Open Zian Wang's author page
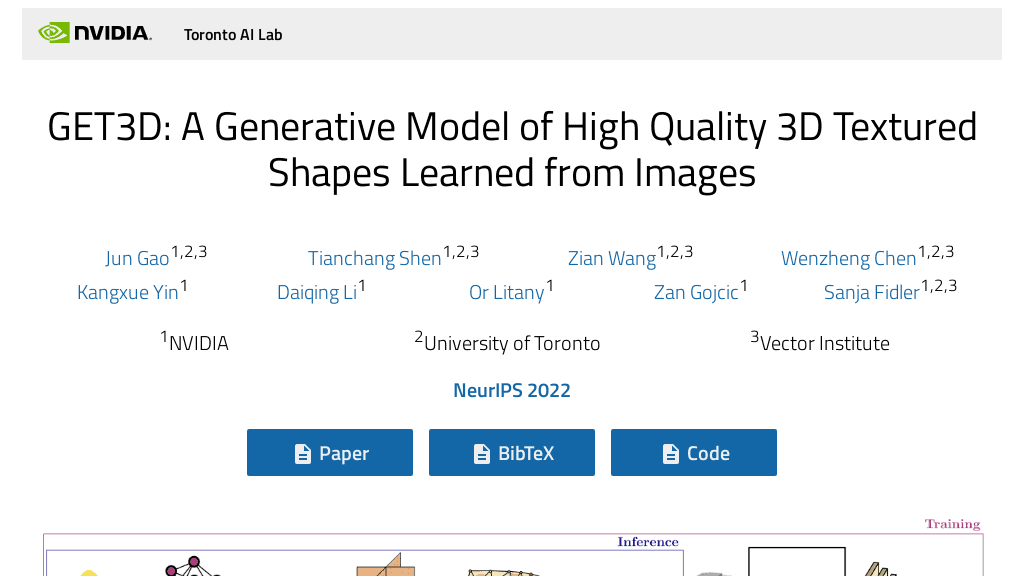This screenshot has height=576, width=1024. pyautogui.click(x=612, y=258)
